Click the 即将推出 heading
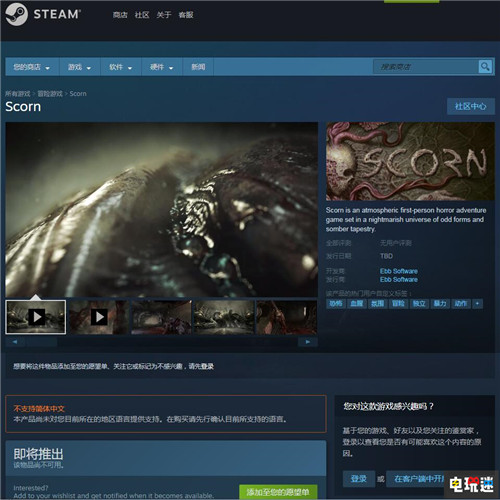500x500 pixels. [38, 454]
